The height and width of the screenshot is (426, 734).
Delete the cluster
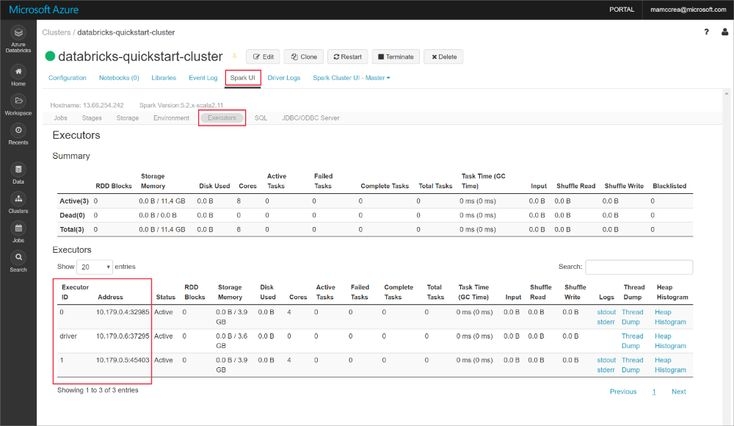click(x=444, y=57)
